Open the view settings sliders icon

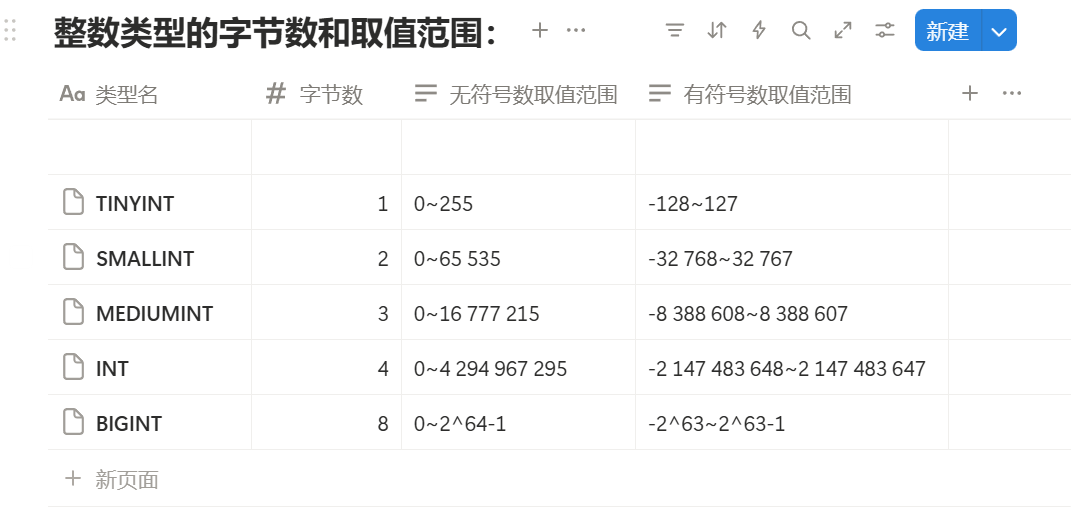tap(885, 30)
